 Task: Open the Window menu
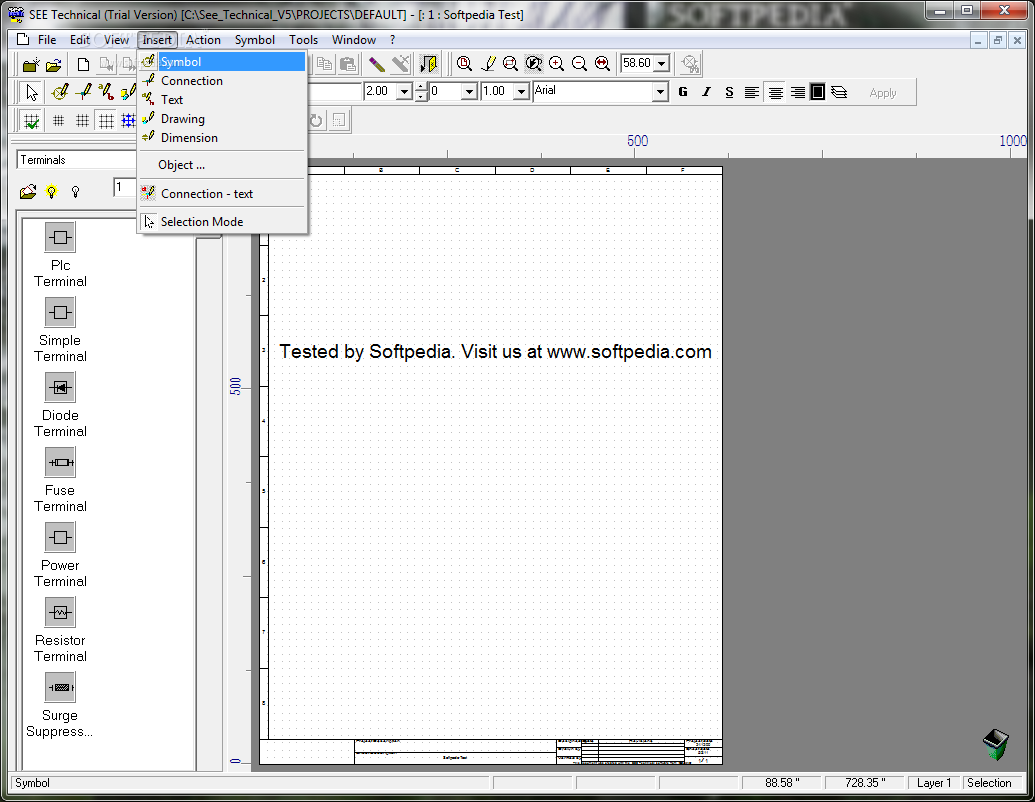[x=354, y=40]
